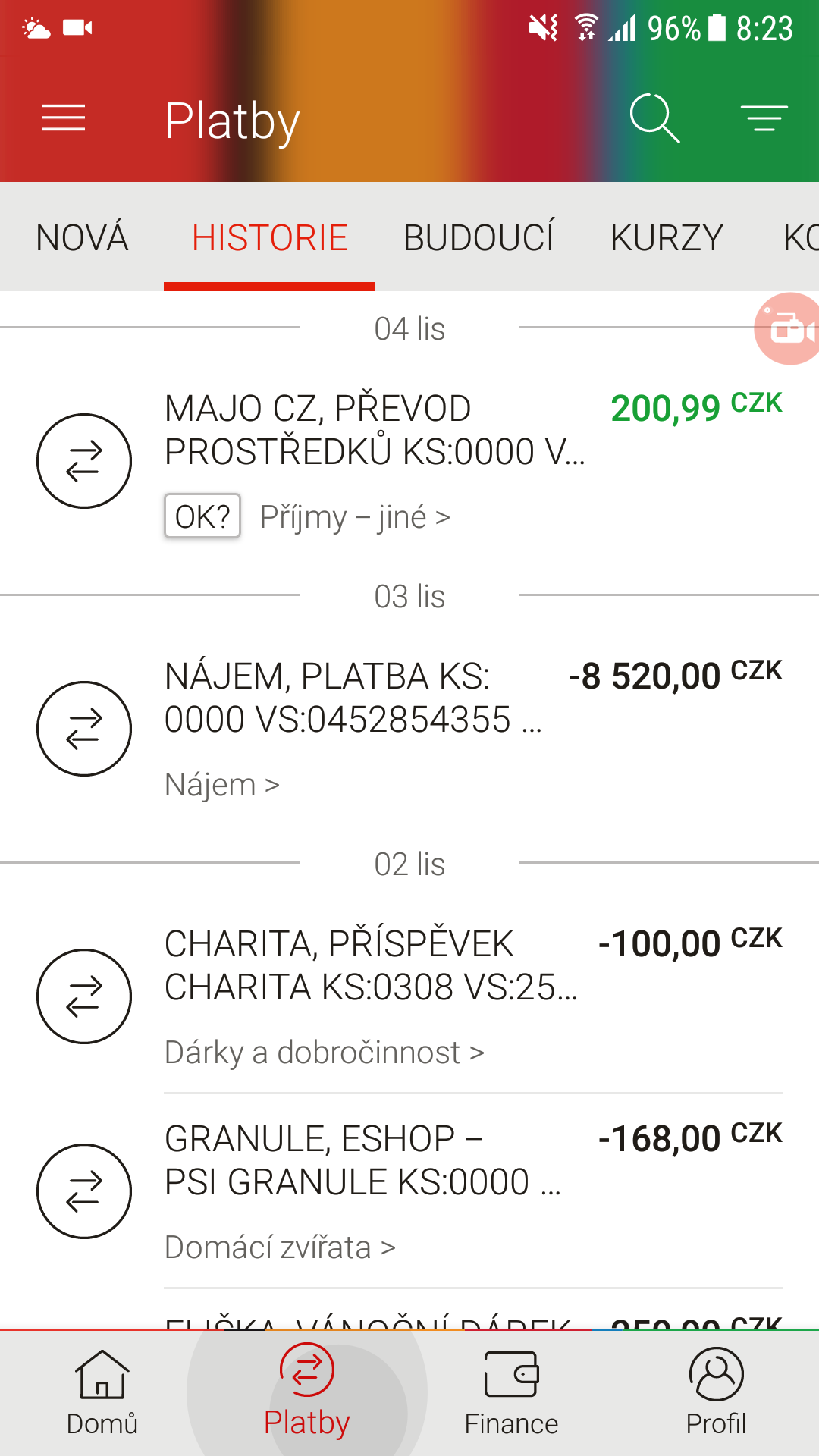Image resolution: width=819 pixels, height=1456 pixels.
Task: Expand Dárky a dobročinnost category
Action: pos(325,1053)
